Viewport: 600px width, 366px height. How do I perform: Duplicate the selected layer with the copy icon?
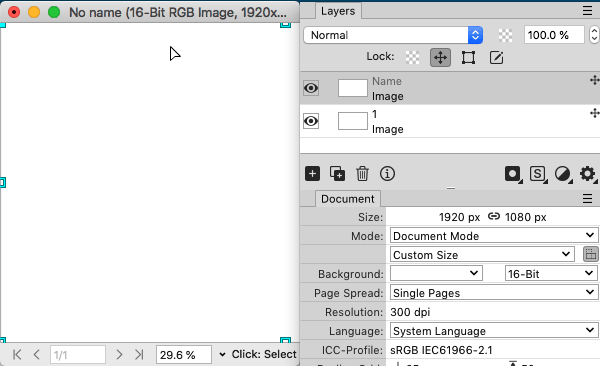pyautogui.click(x=337, y=174)
